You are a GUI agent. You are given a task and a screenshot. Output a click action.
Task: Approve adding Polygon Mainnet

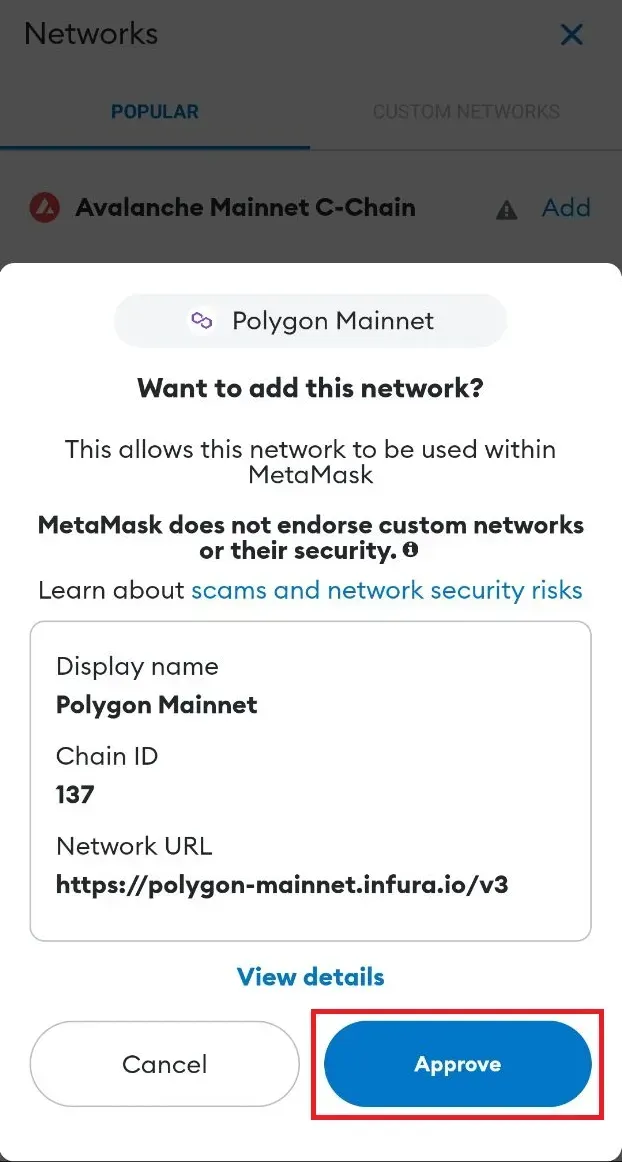click(457, 1064)
